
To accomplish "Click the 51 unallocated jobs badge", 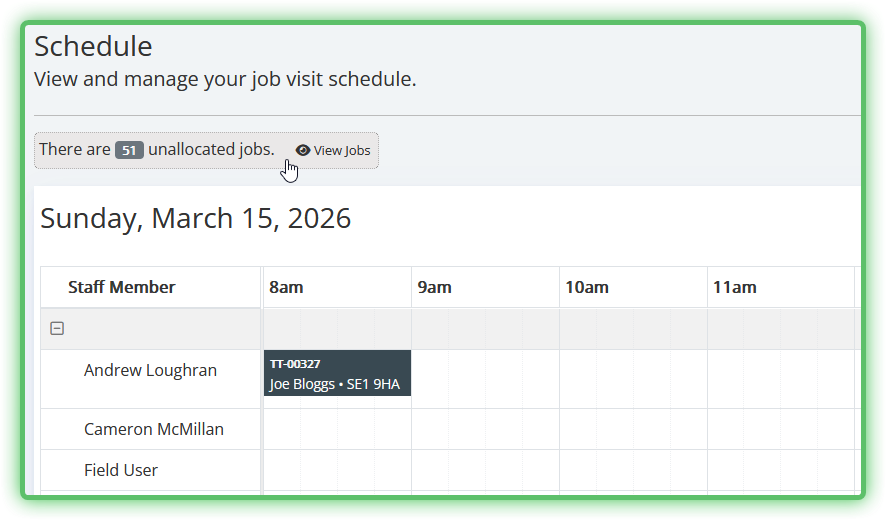I will tap(129, 150).
